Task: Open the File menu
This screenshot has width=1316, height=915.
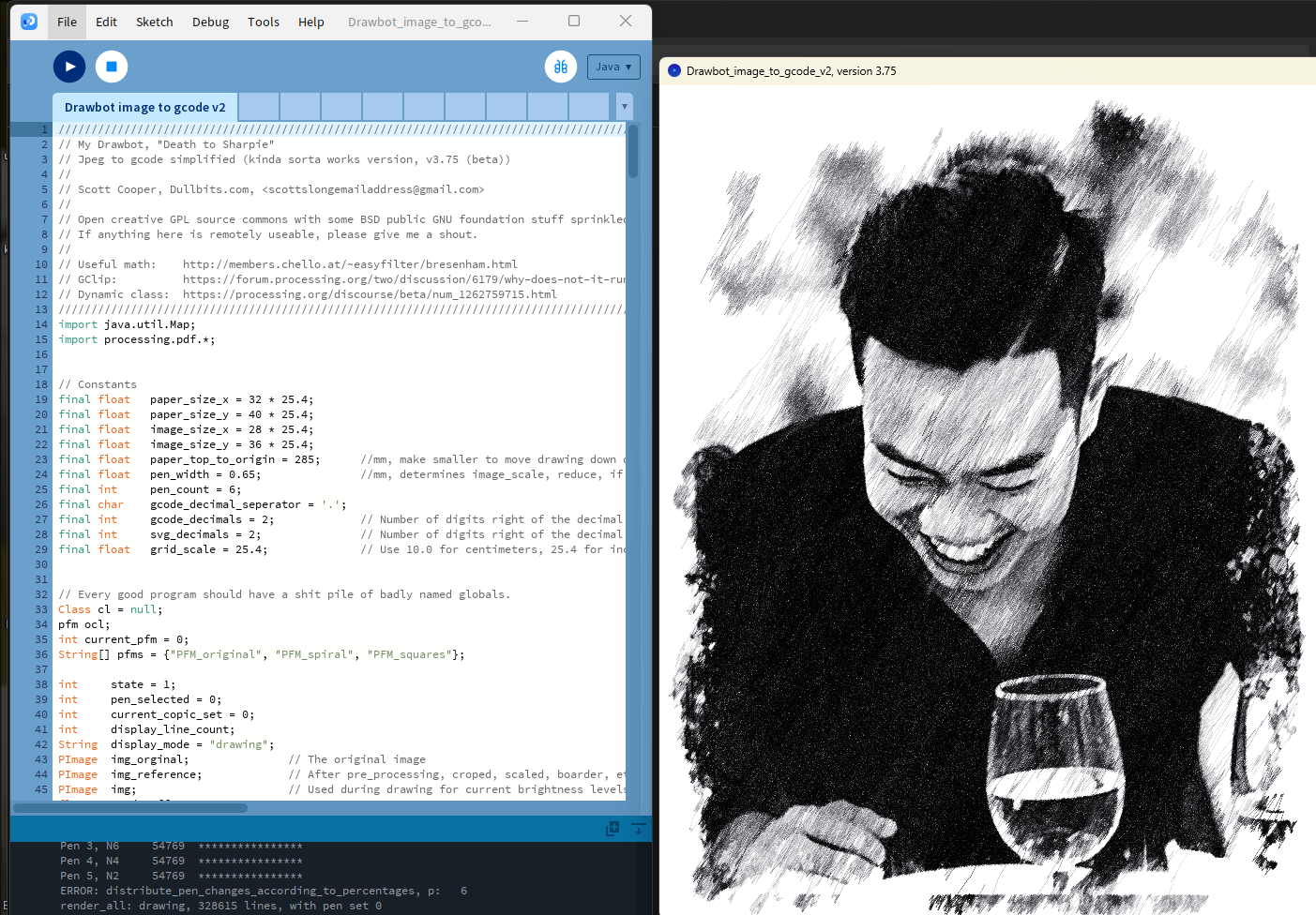Action: (x=67, y=22)
